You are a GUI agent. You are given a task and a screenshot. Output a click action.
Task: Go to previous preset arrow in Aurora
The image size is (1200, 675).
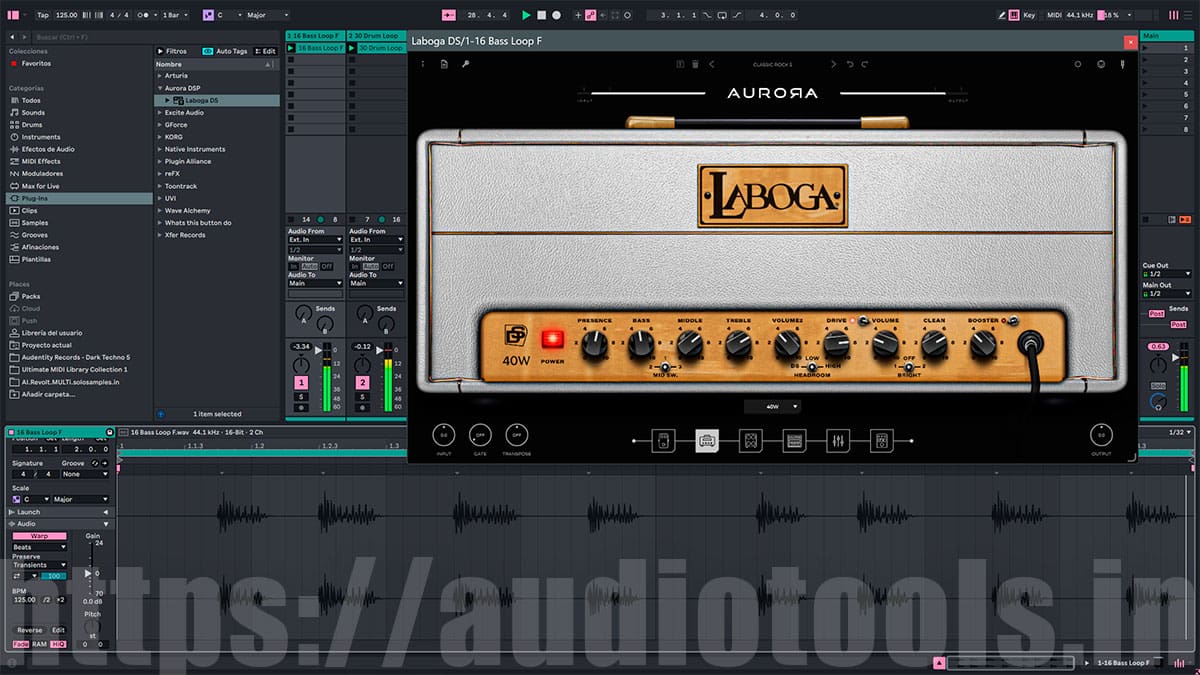712,64
